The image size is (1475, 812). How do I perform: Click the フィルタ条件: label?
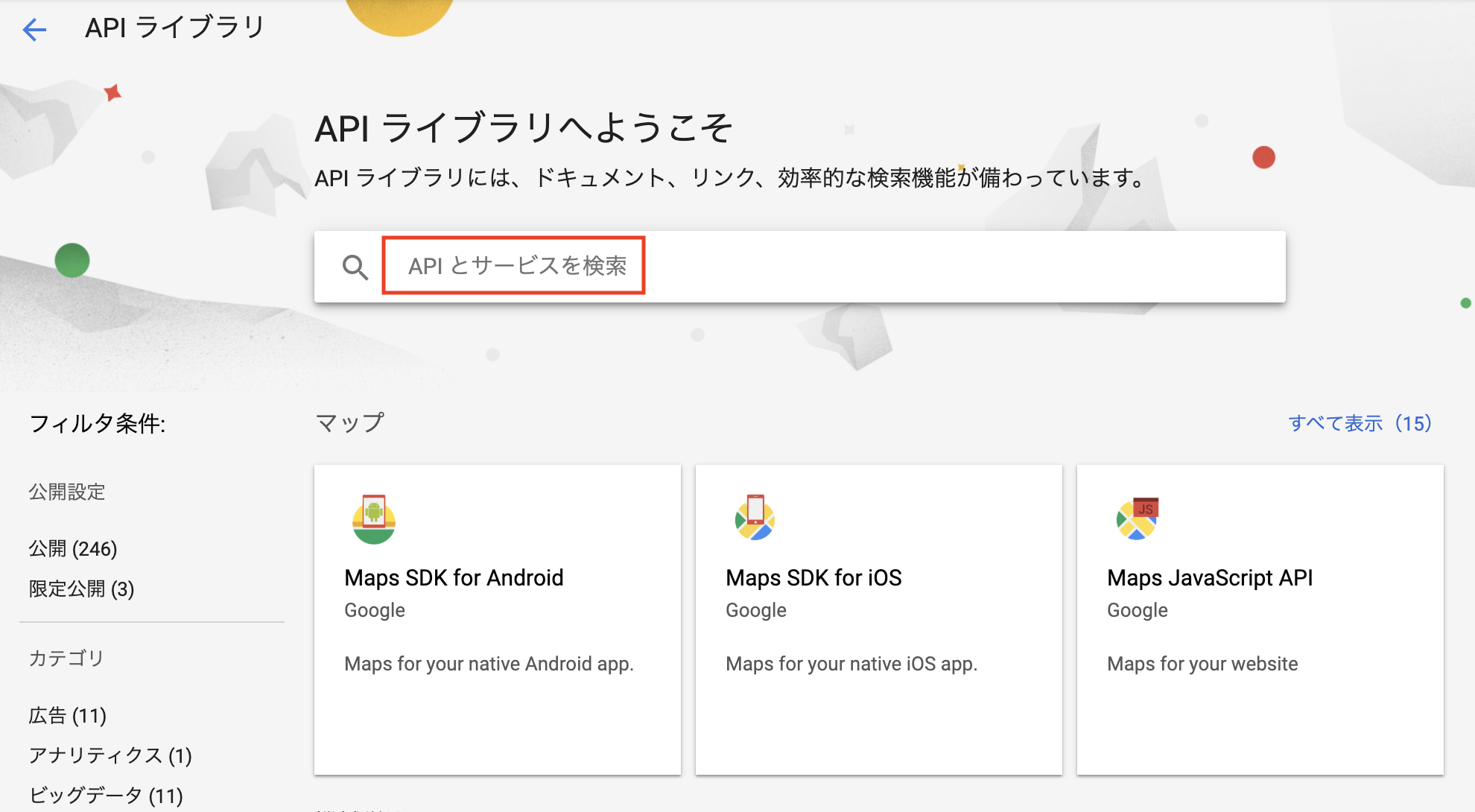(x=98, y=424)
